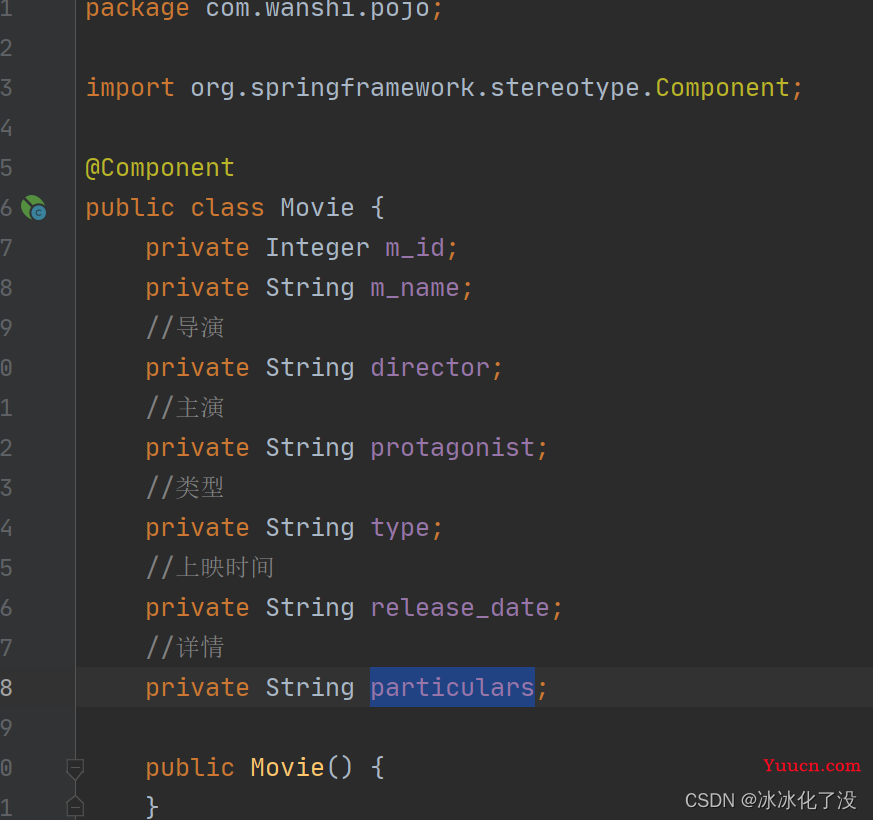
Task: Click the fold end marker at closing brace
Action: point(75,807)
